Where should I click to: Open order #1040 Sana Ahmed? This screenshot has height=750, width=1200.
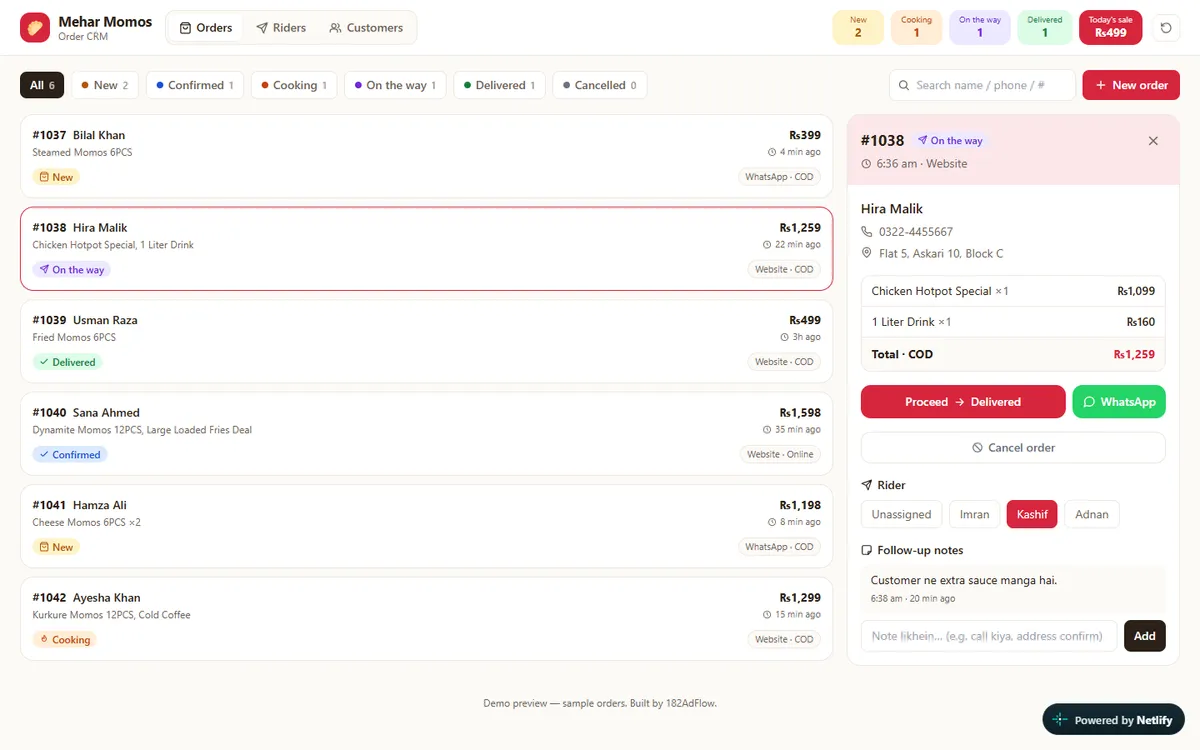coord(426,434)
